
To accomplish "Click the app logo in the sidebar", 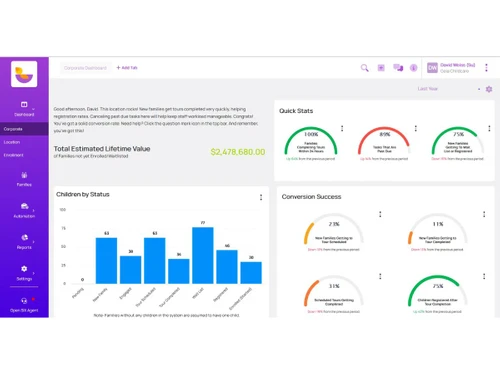I will 24,74.
